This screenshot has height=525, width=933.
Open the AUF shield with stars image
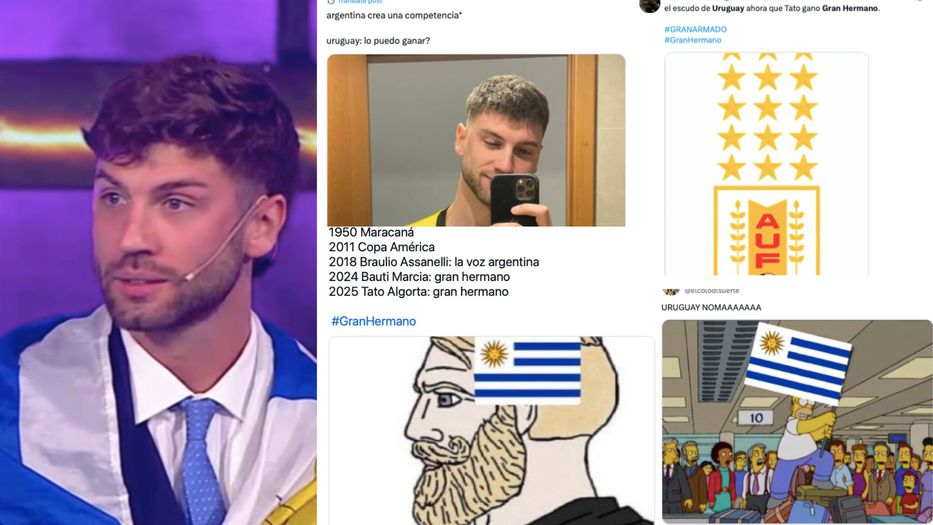click(766, 164)
